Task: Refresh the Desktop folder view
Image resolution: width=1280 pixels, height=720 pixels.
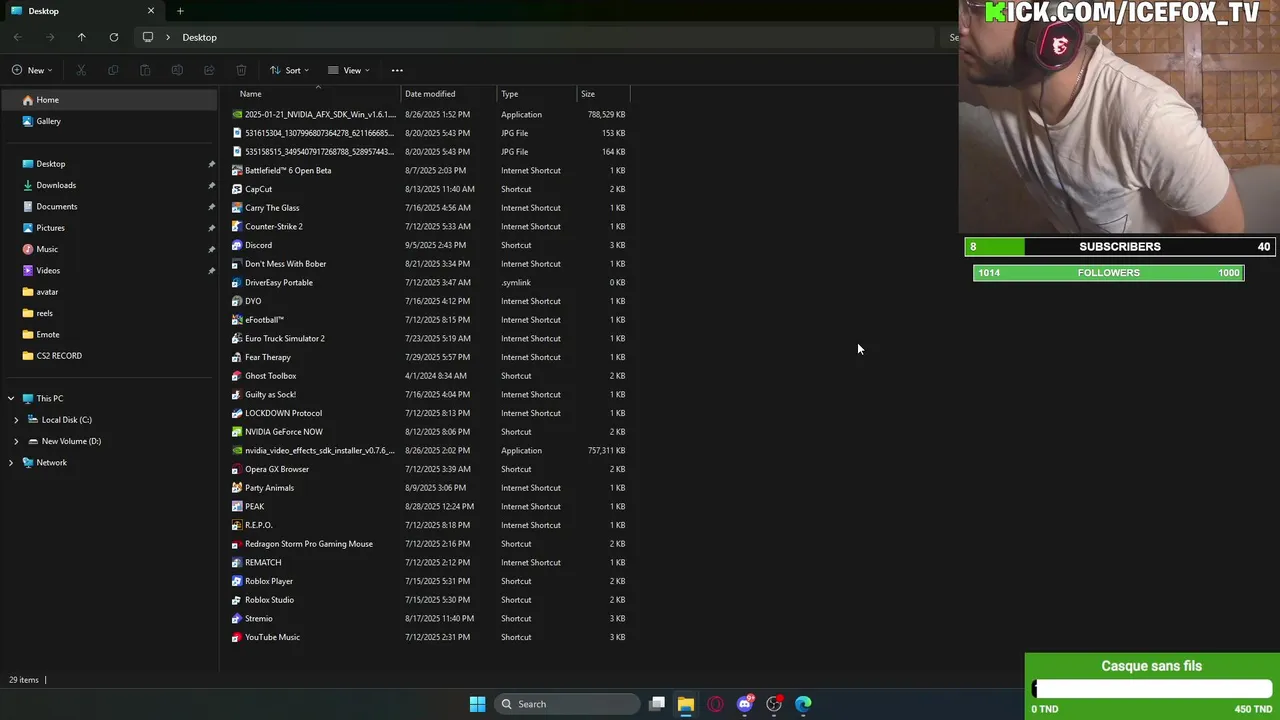Action: click(x=114, y=37)
